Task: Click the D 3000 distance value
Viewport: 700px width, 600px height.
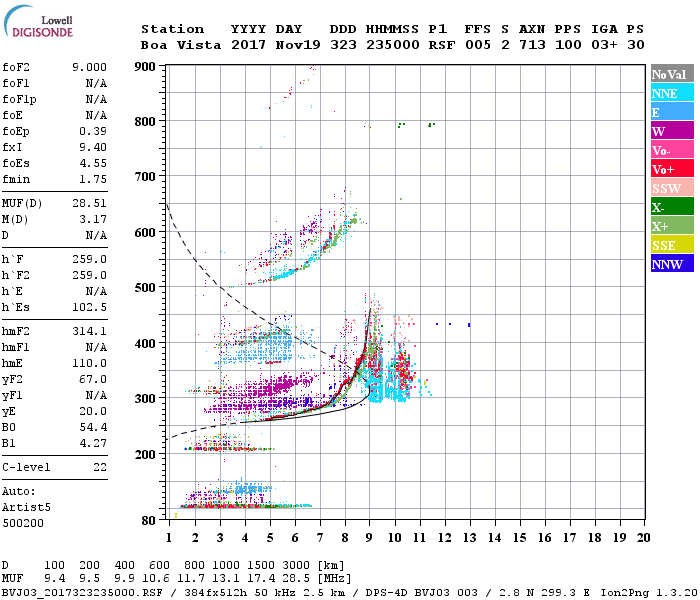Action: [x=296, y=565]
